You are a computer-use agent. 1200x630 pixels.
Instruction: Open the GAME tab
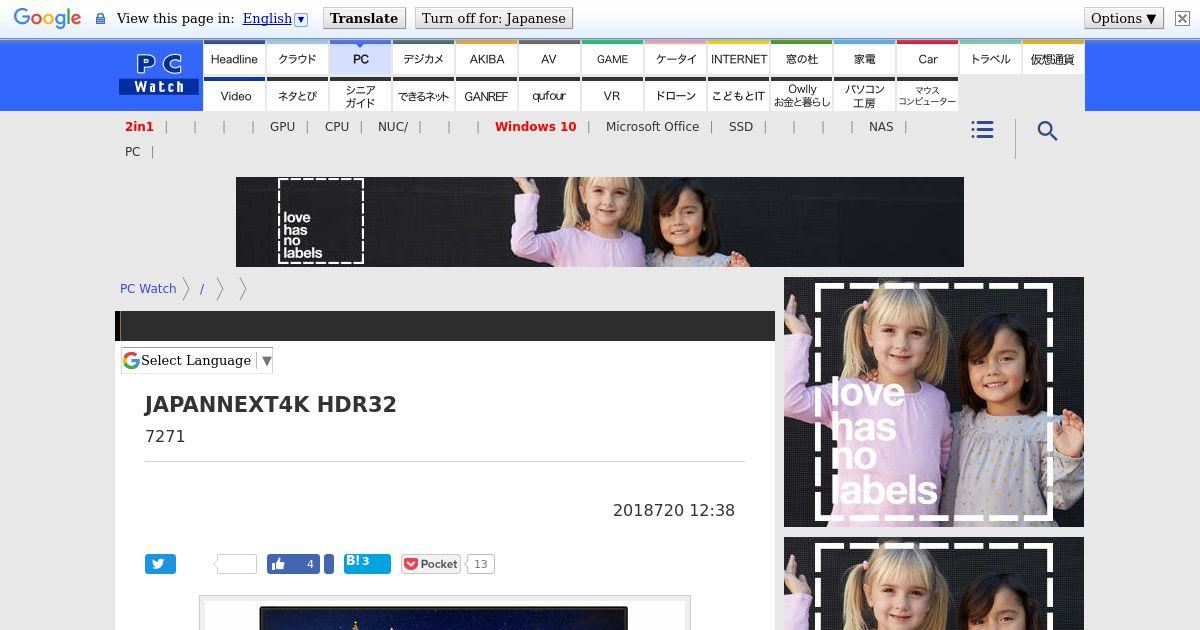tap(612, 58)
